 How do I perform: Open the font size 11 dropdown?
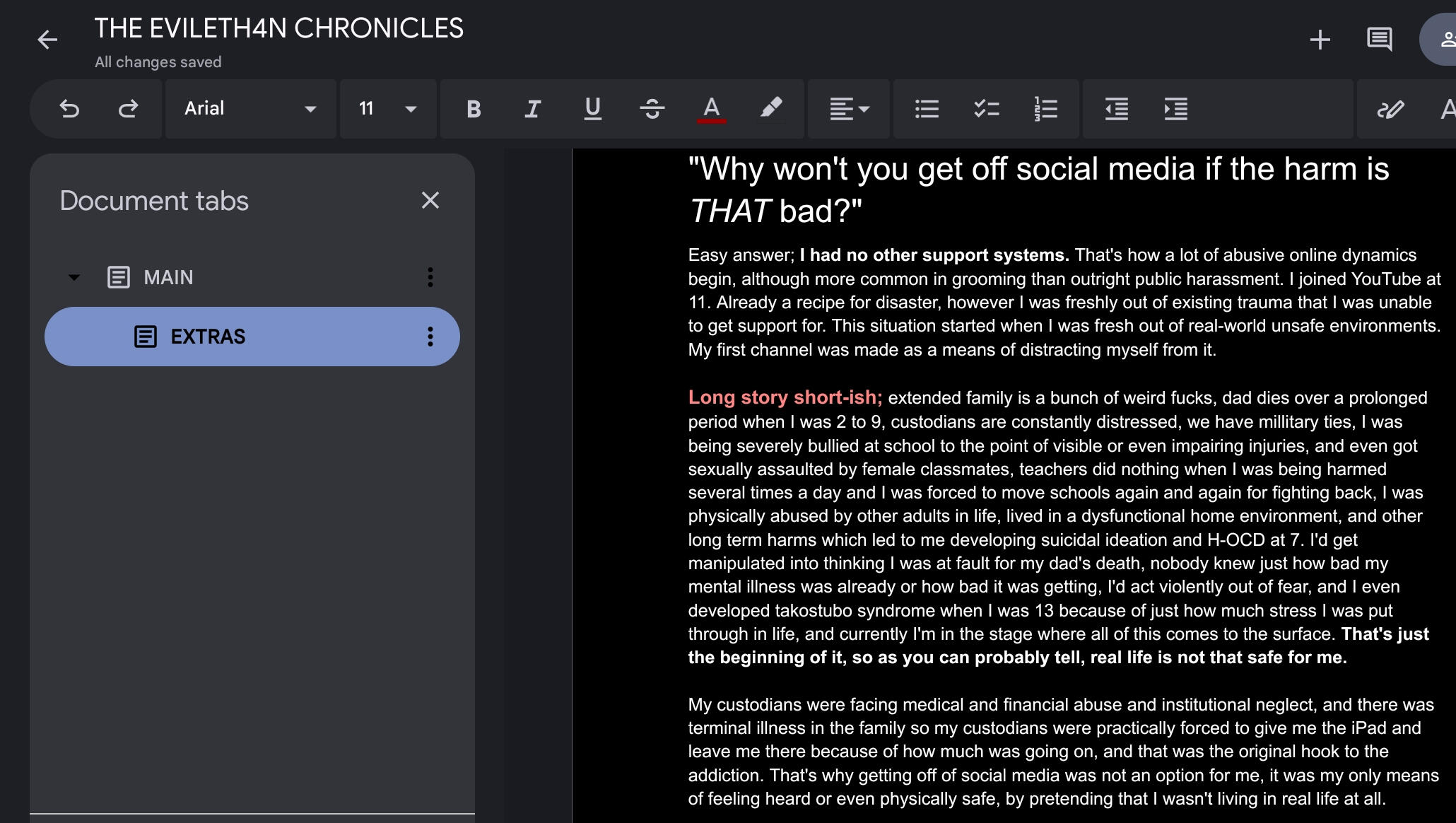[387, 109]
